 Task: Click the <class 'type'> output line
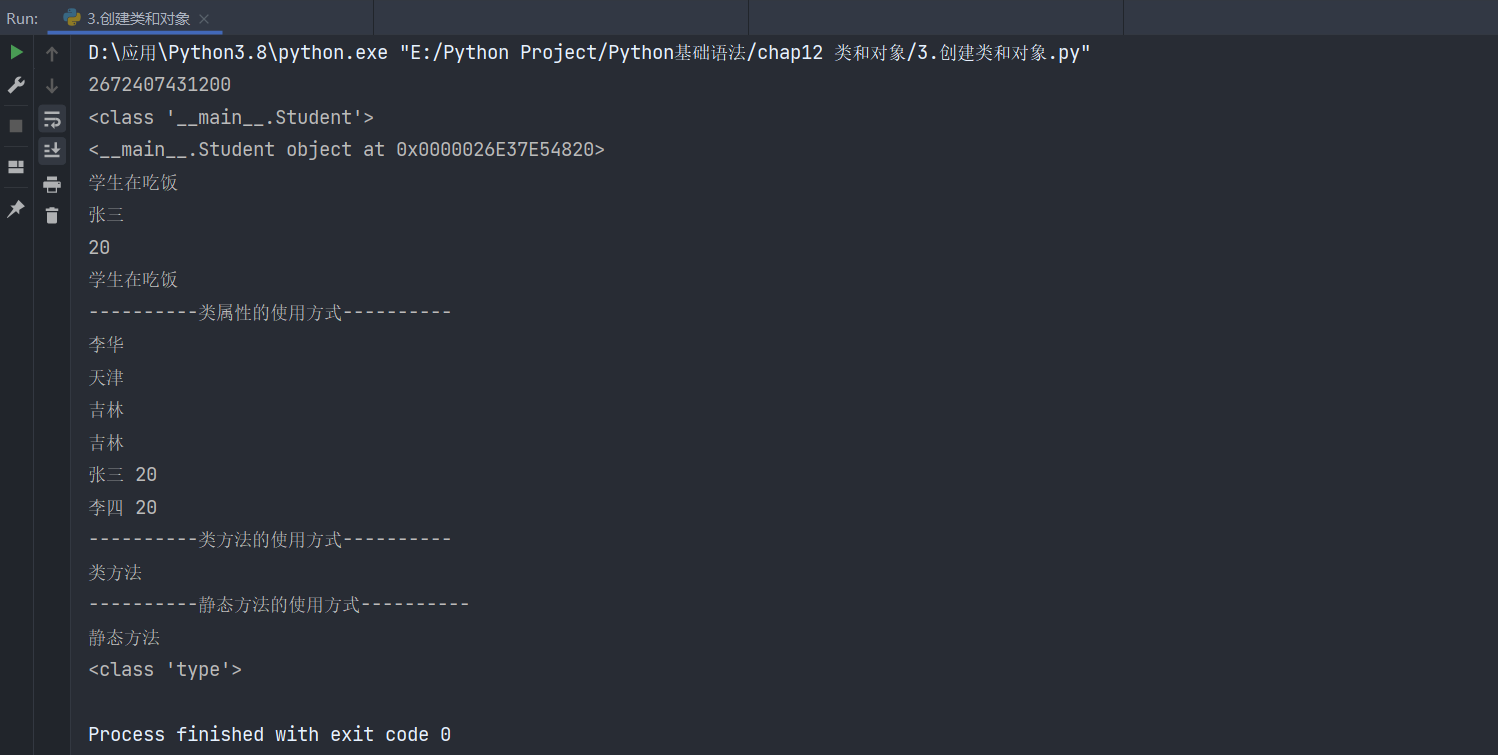click(x=165, y=670)
